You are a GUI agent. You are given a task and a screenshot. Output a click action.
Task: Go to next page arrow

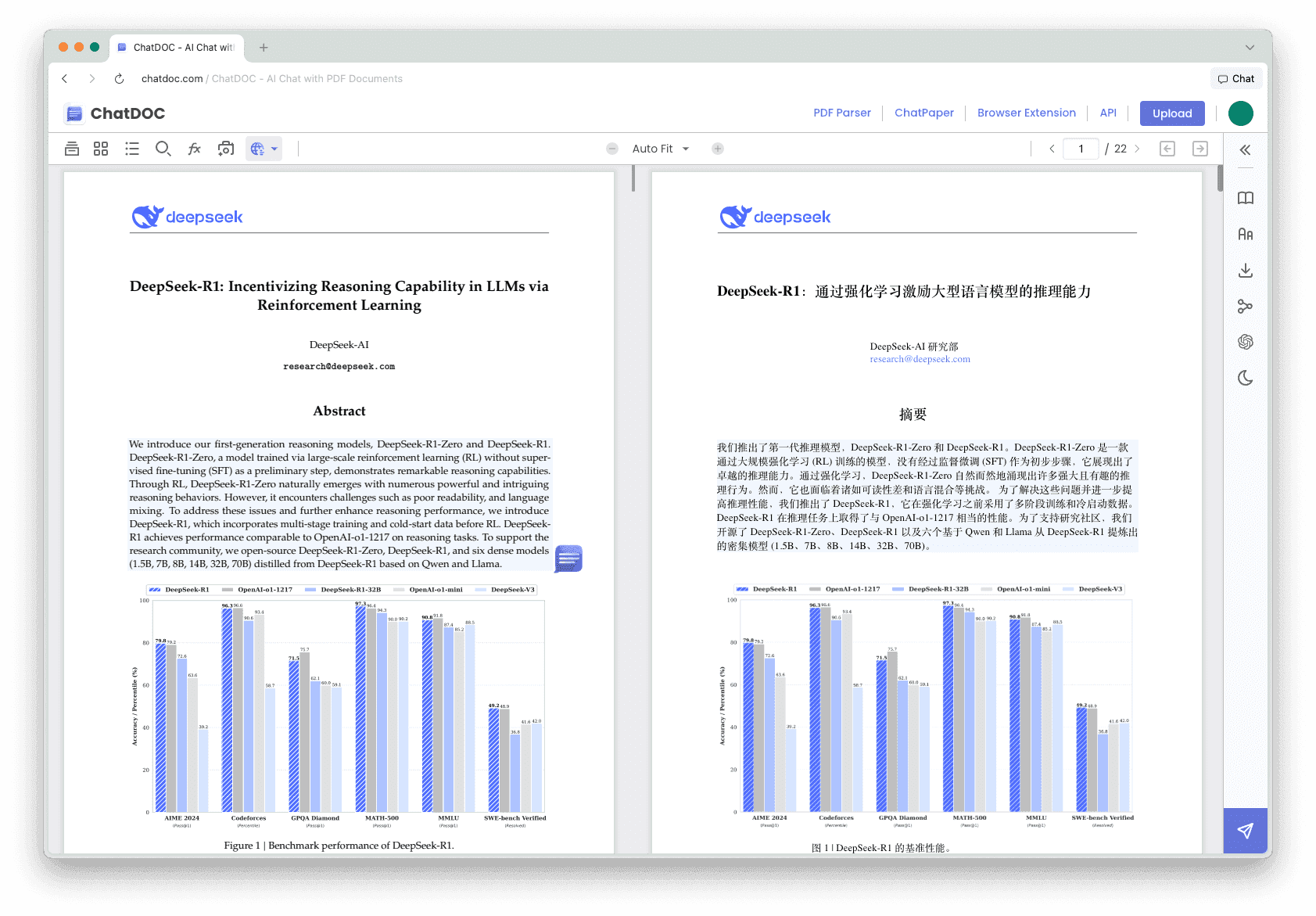(x=1137, y=149)
